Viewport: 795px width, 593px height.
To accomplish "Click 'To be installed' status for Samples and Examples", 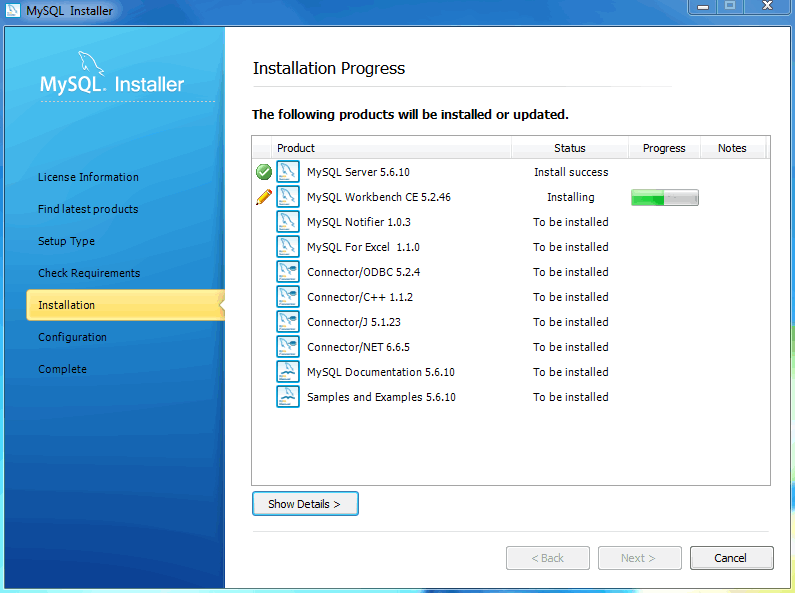I will (571, 397).
